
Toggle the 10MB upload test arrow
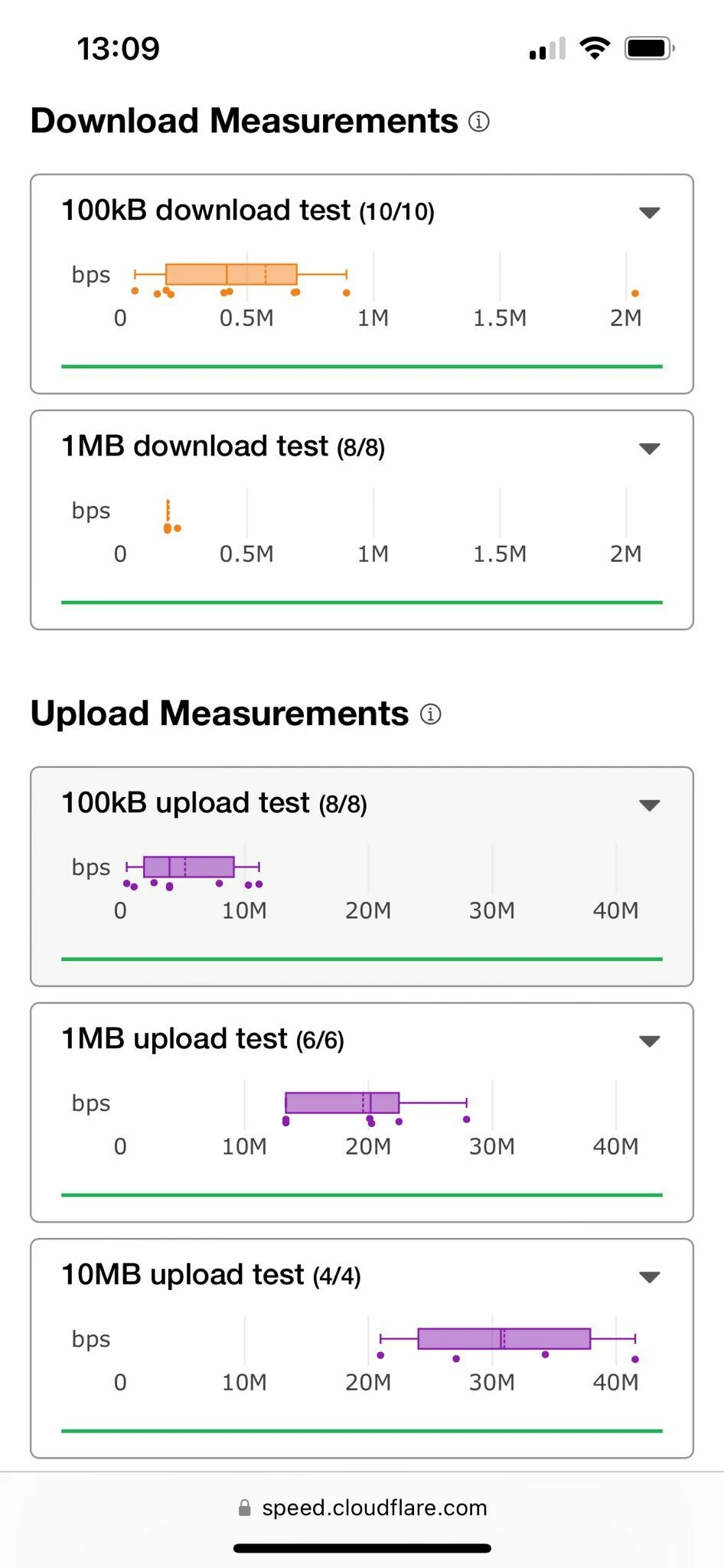pyautogui.click(x=649, y=1277)
